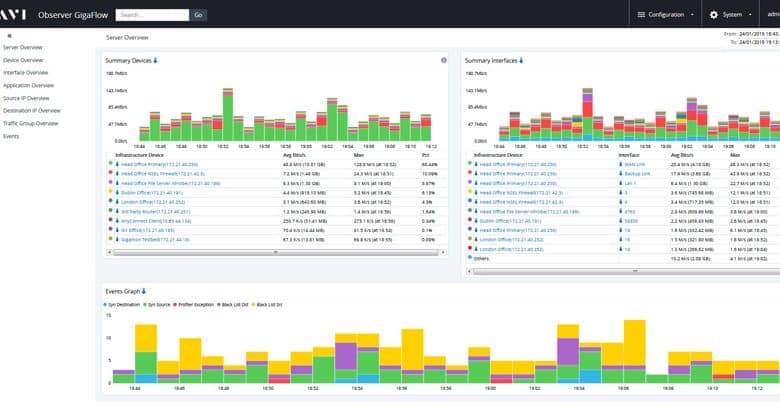780x402 pixels.
Task: Toggle Black List Src series in Events legend
Action: point(267,304)
